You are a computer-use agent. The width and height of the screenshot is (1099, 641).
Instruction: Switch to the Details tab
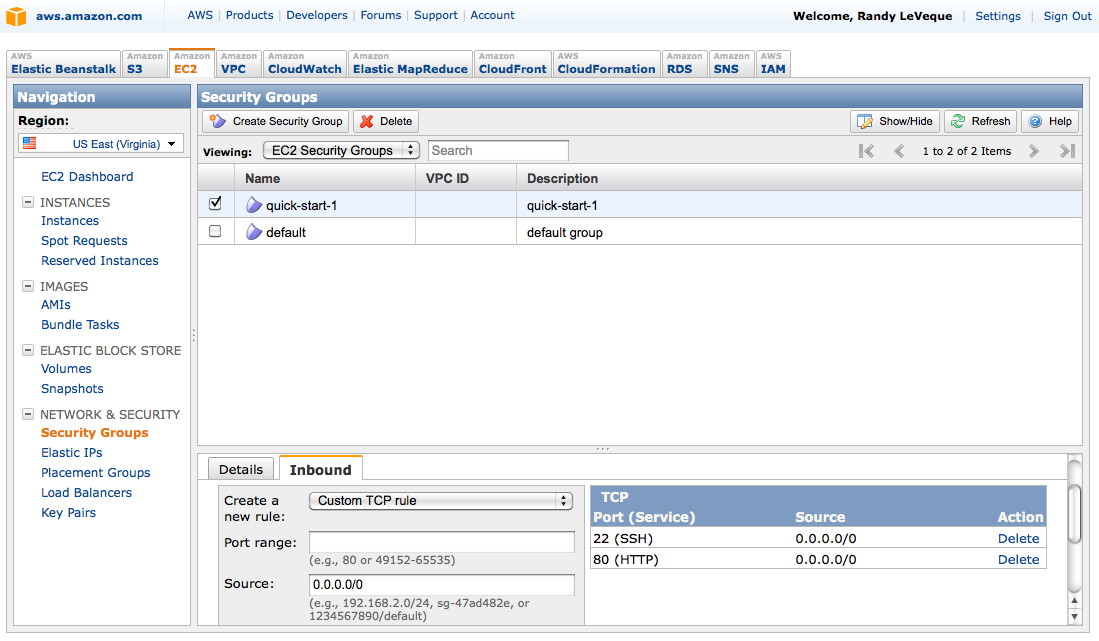click(x=240, y=469)
